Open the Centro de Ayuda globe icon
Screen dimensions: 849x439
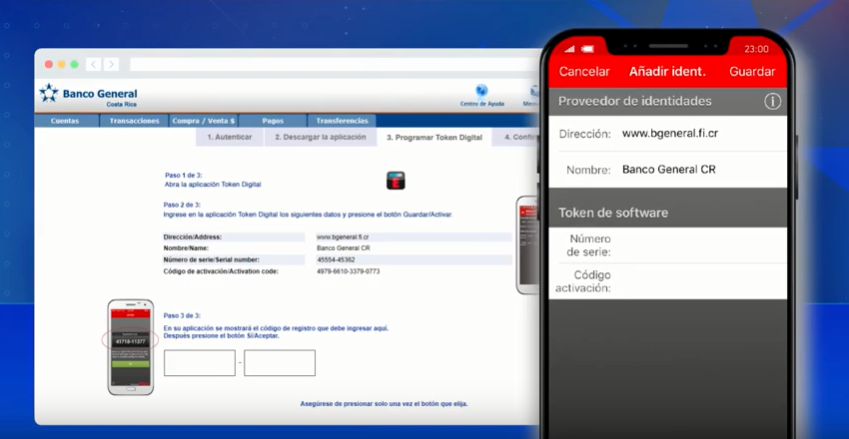tap(481, 91)
